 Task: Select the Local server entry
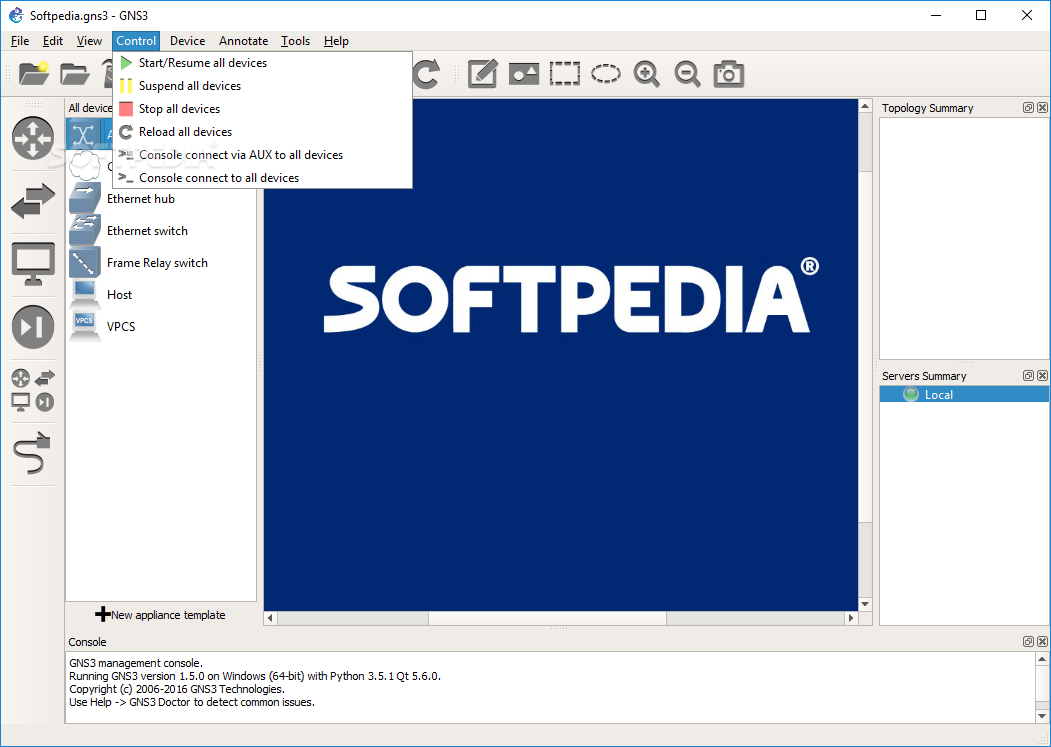pos(964,394)
